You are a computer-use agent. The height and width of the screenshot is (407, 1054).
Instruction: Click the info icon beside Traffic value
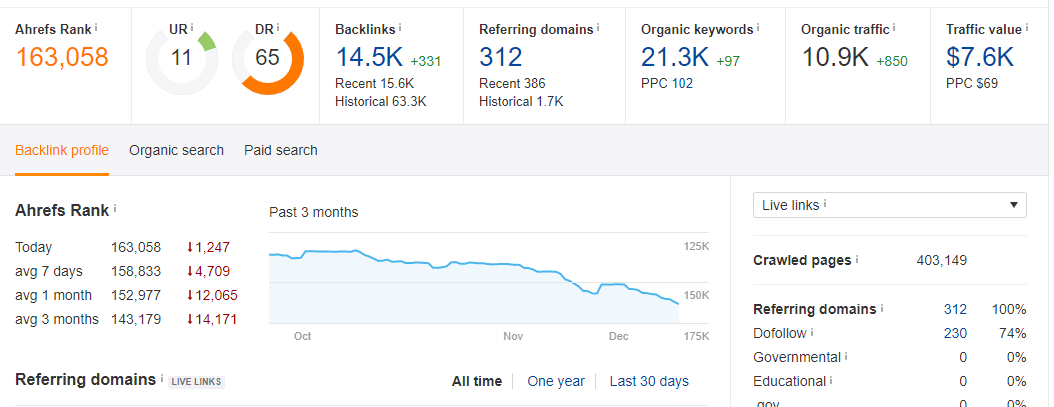click(1028, 28)
